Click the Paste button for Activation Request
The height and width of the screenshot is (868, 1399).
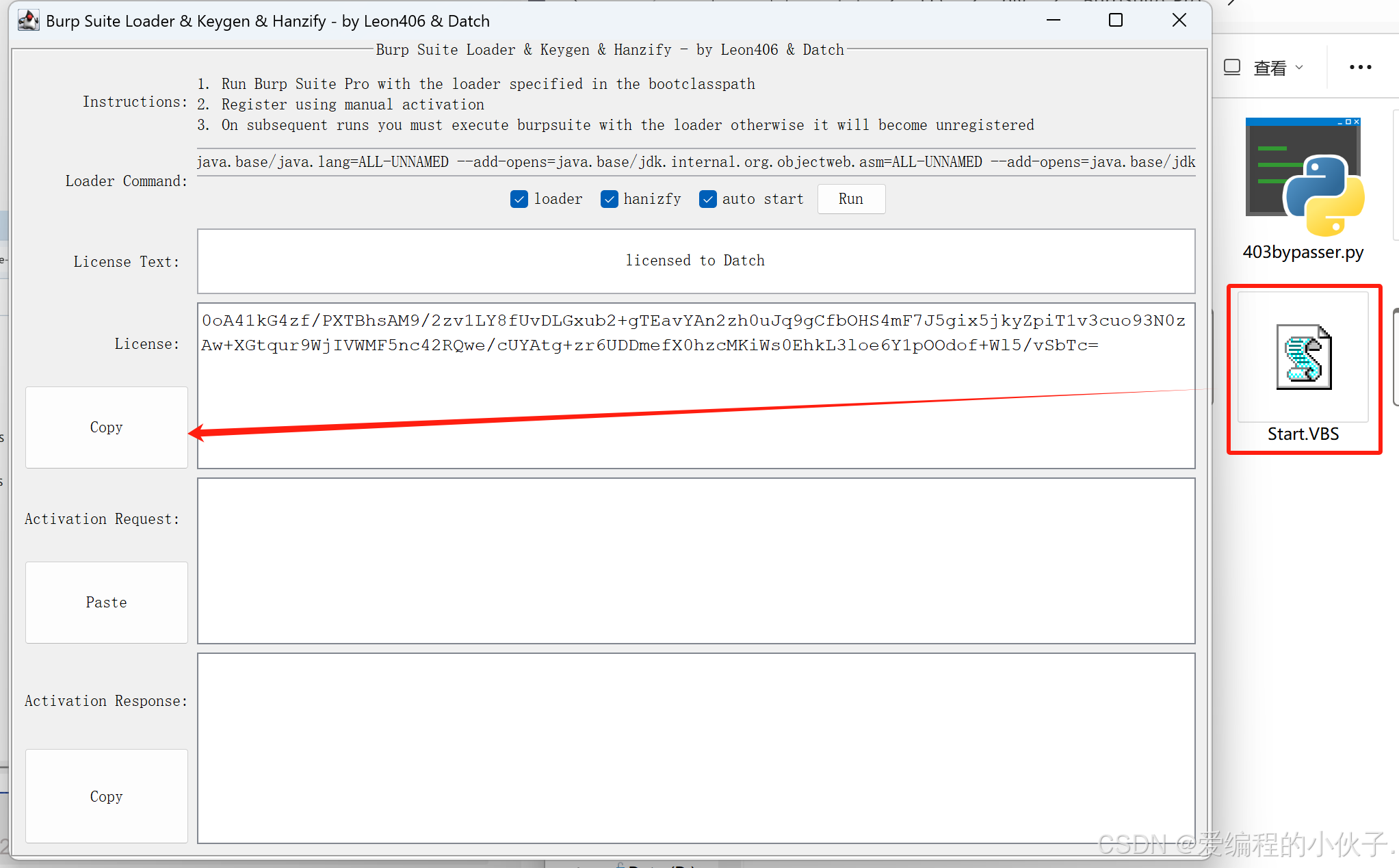(x=106, y=603)
